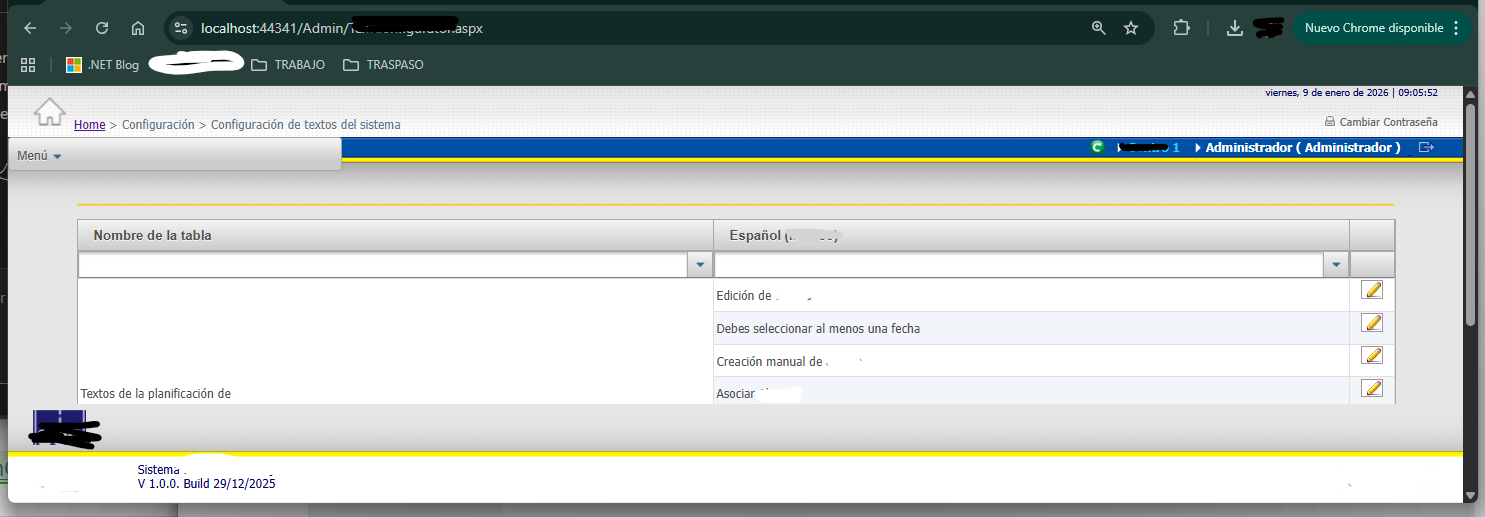The height and width of the screenshot is (517, 1485).
Task: Click the logout icon beside Administrador
Action: 1426,147
